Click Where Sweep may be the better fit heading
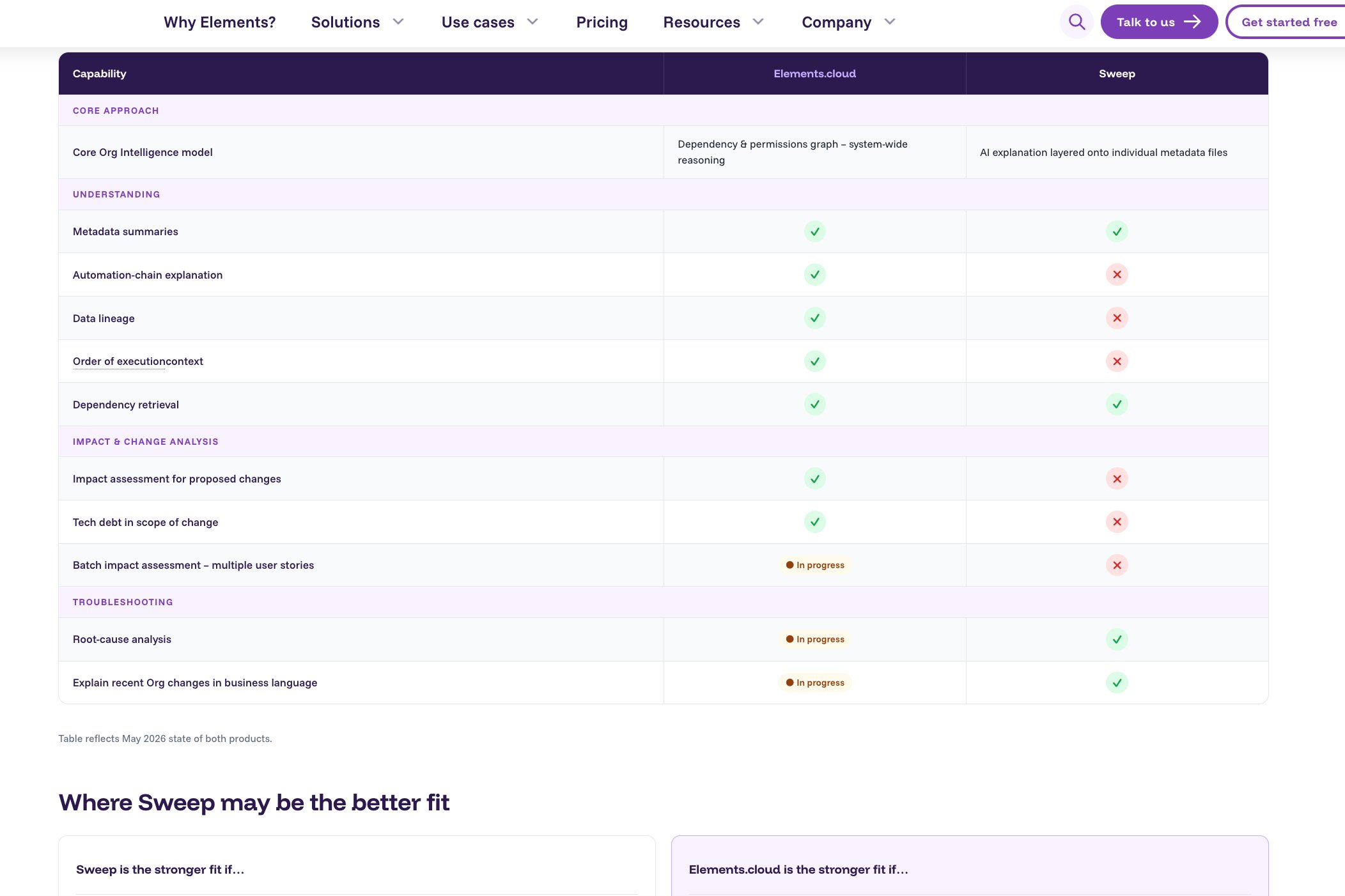1345x896 pixels. (x=254, y=803)
